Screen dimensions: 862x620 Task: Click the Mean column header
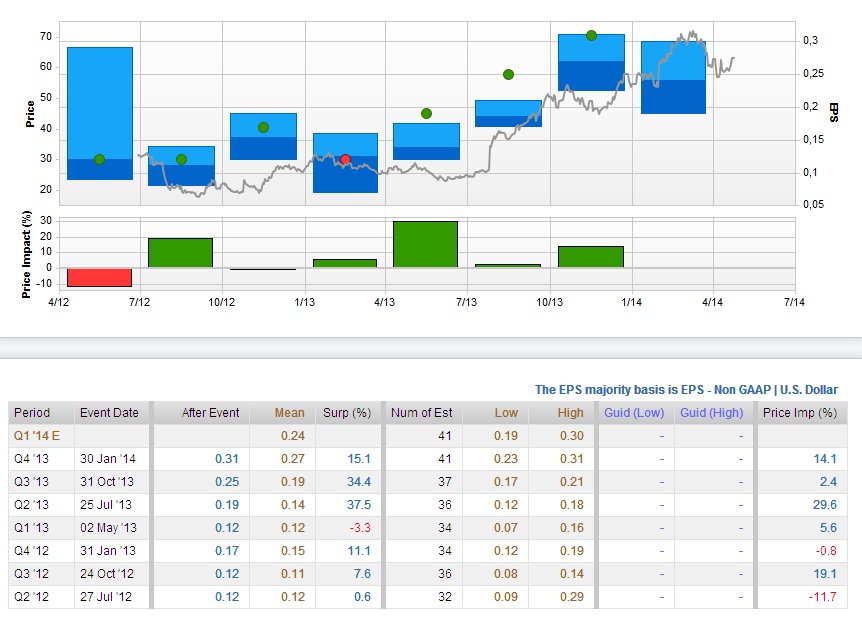coord(289,413)
